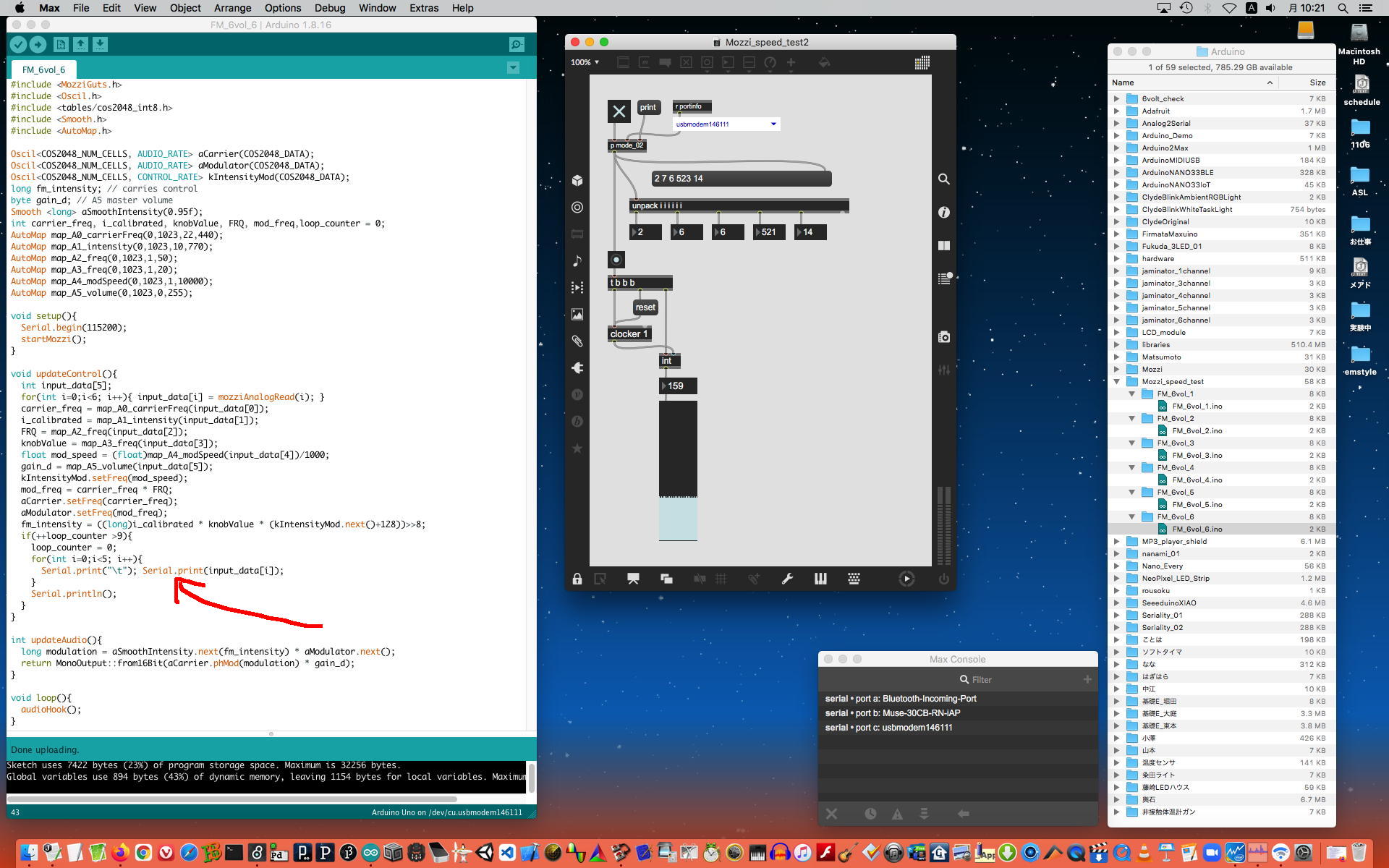Expand the libraries folder in Finder
This screenshot has height=868, width=1389.
click(x=1116, y=344)
